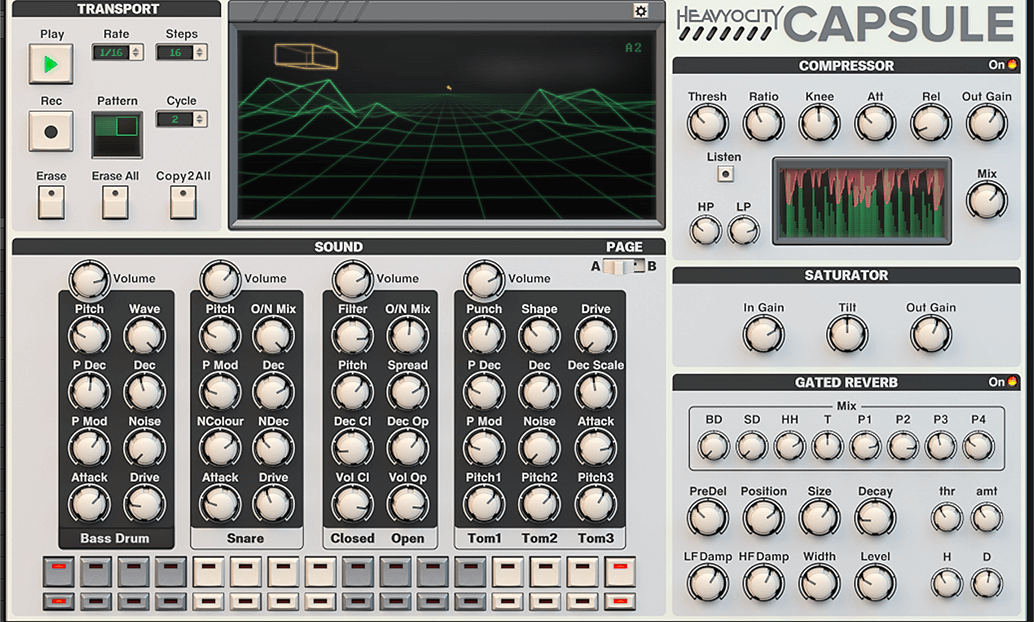This screenshot has width=1034, height=622.
Task: Click the Erase All button
Action: point(115,202)
